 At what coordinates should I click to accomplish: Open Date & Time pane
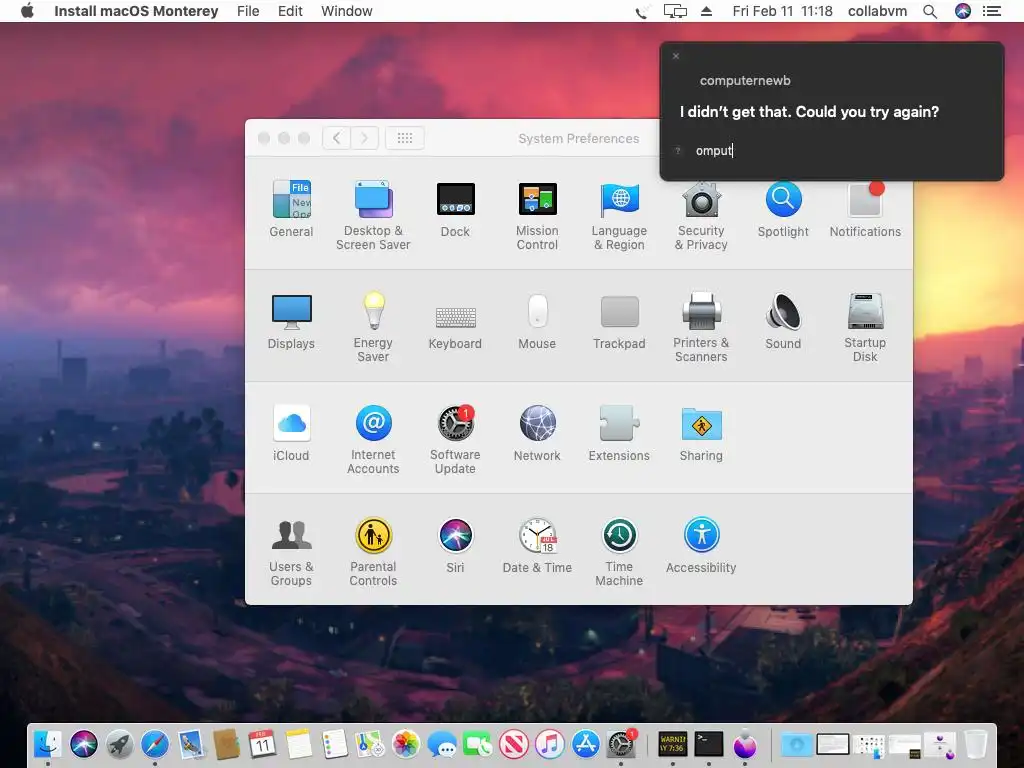(x=537, y=545)
